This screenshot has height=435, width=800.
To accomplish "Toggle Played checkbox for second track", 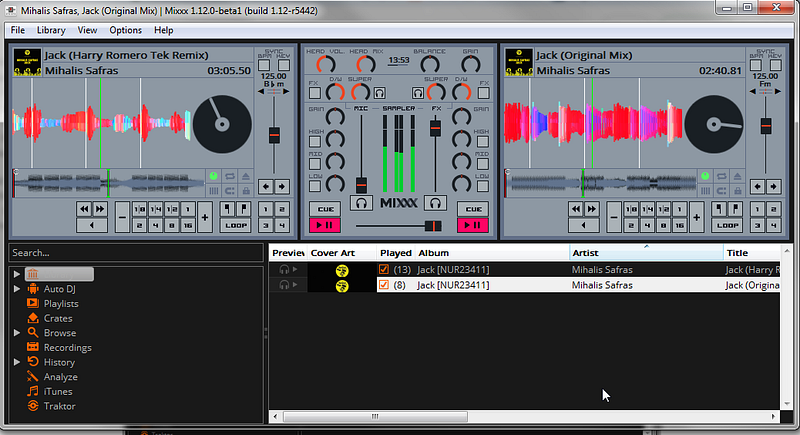I will (384, 285).
